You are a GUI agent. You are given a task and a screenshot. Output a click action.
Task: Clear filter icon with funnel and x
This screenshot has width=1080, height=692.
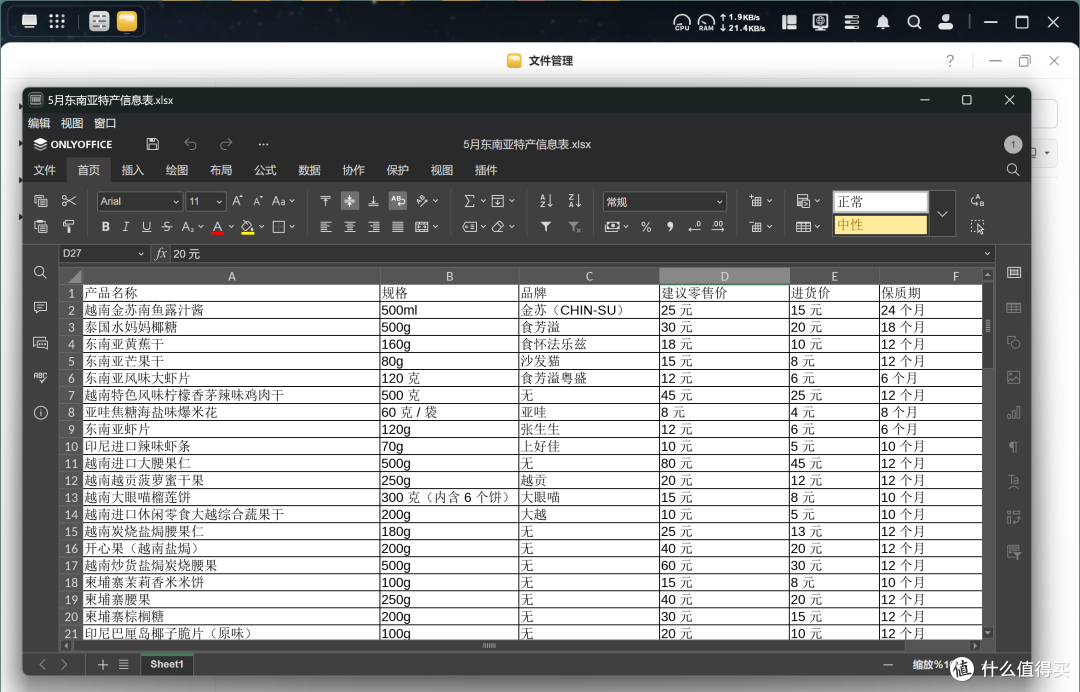(x=574, y=227)
